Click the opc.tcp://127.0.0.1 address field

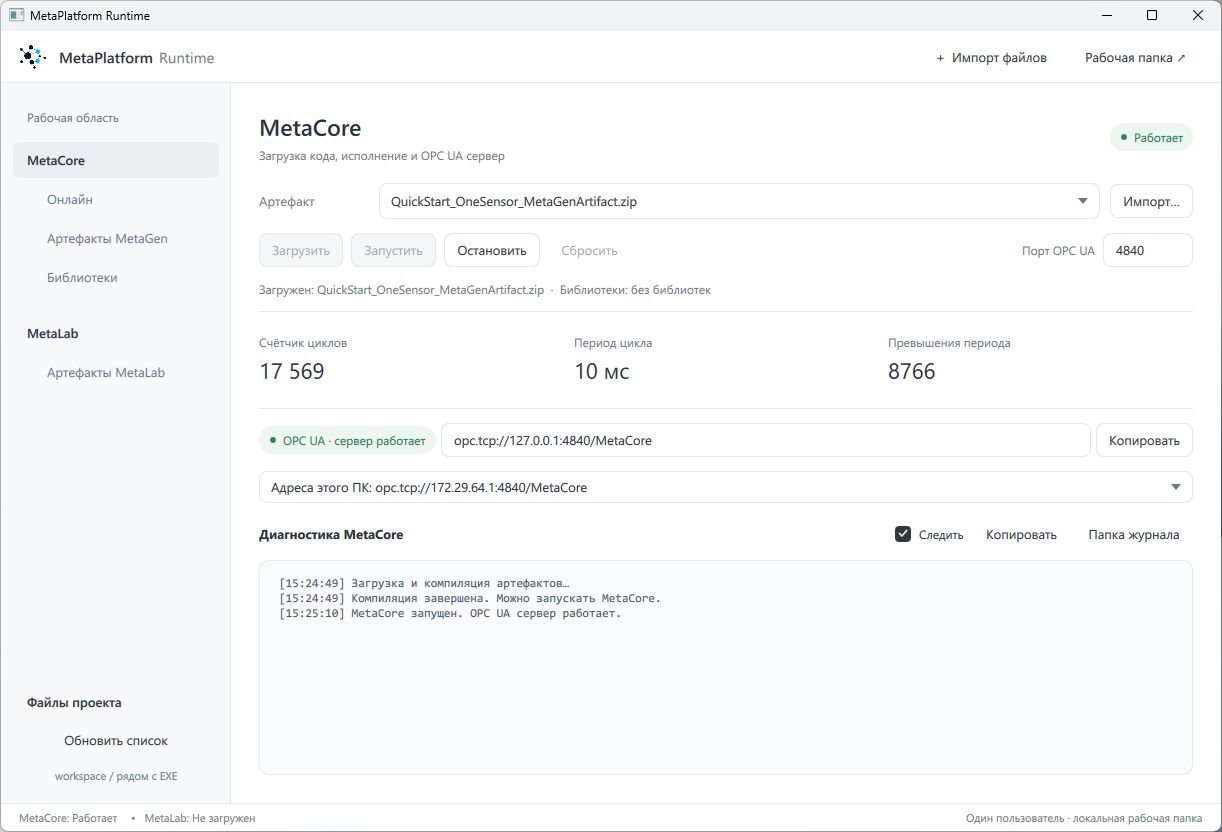coord(765,440)
